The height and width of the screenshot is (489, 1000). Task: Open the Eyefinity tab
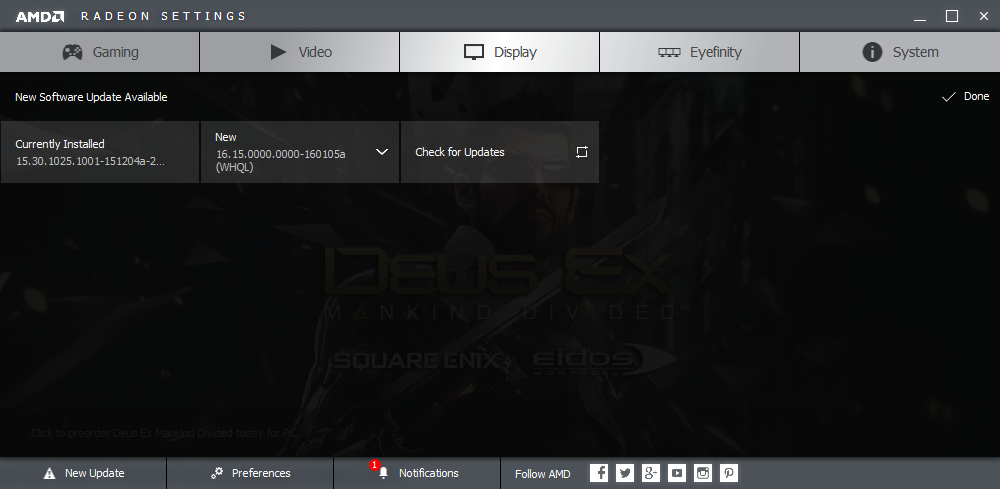(700, 52)
